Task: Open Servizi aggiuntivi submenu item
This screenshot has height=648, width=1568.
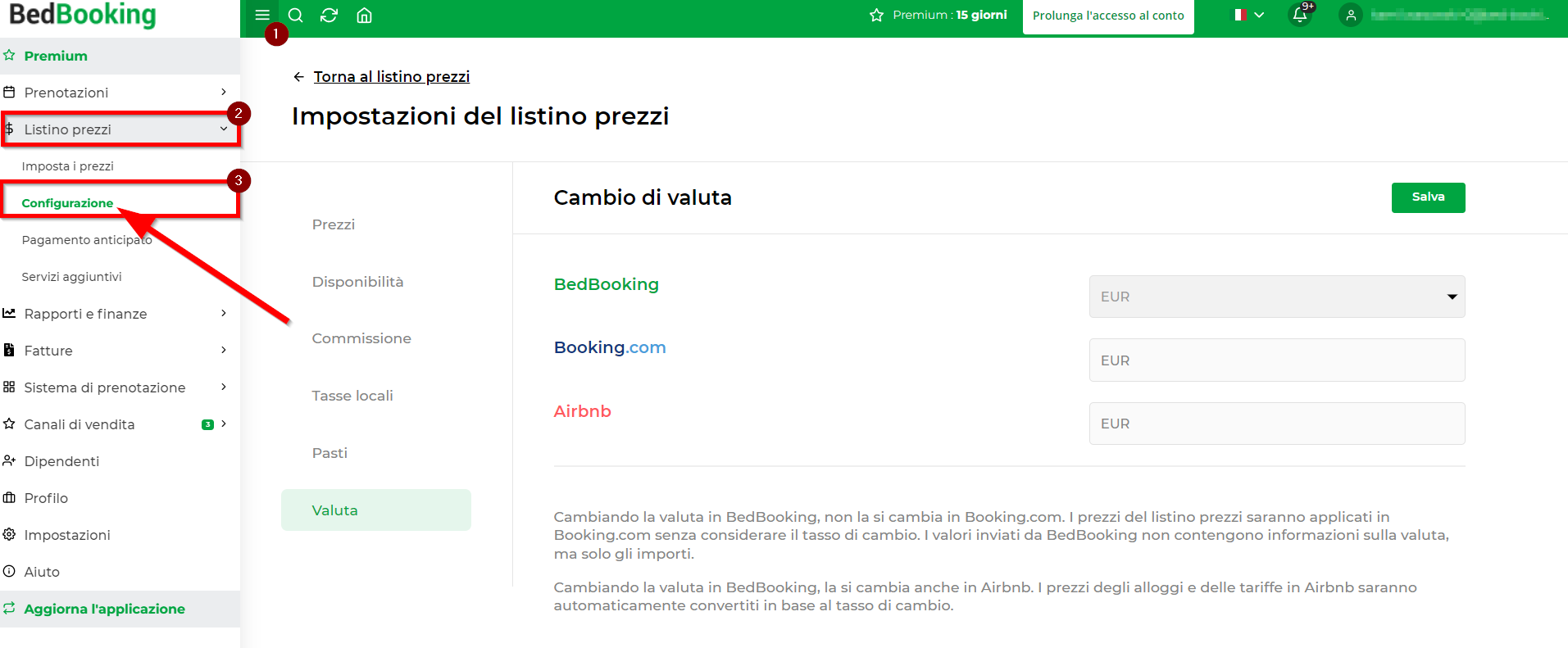Action: [x=72, y=277]
